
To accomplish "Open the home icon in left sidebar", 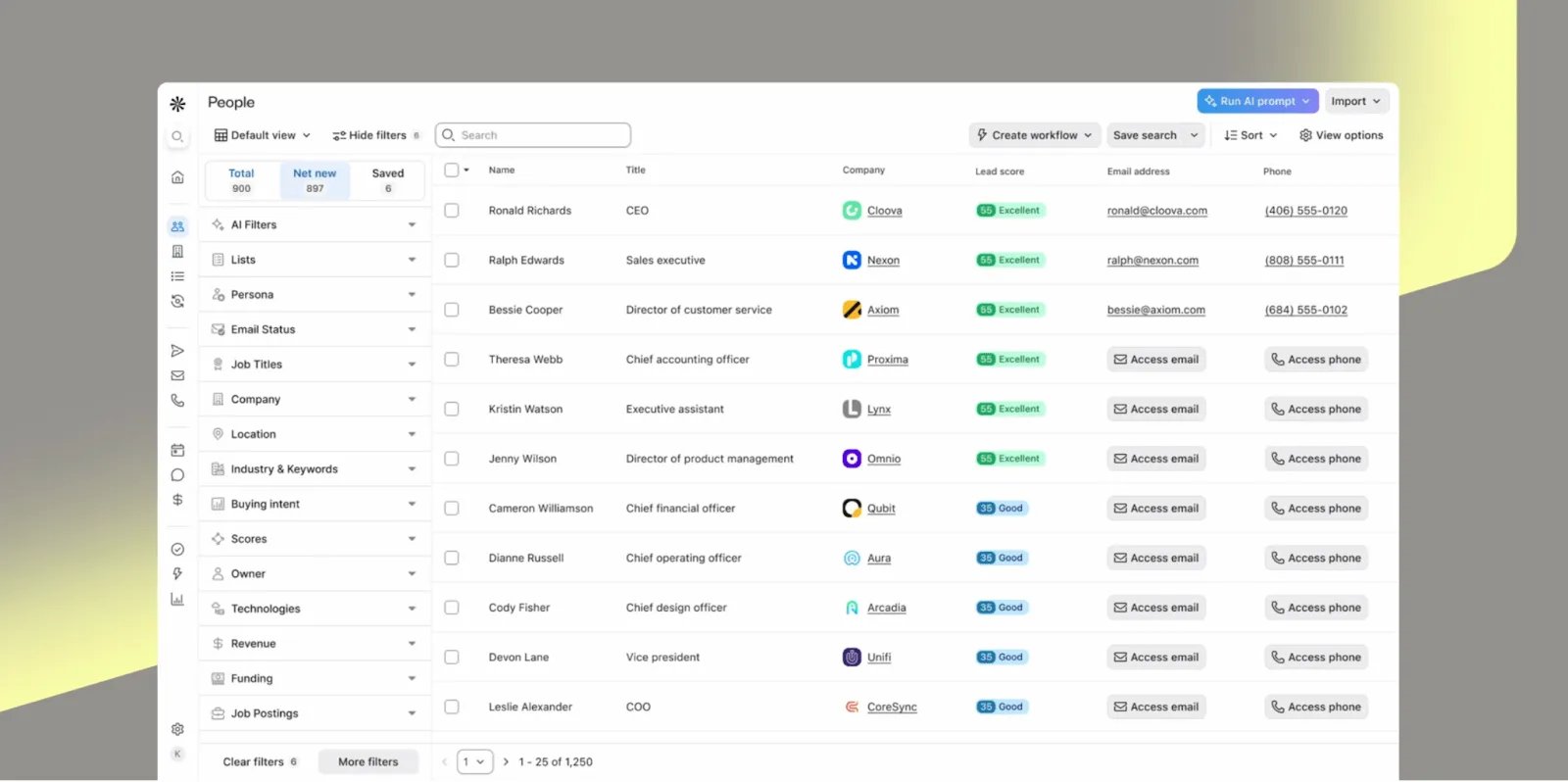I will (177, 177).
